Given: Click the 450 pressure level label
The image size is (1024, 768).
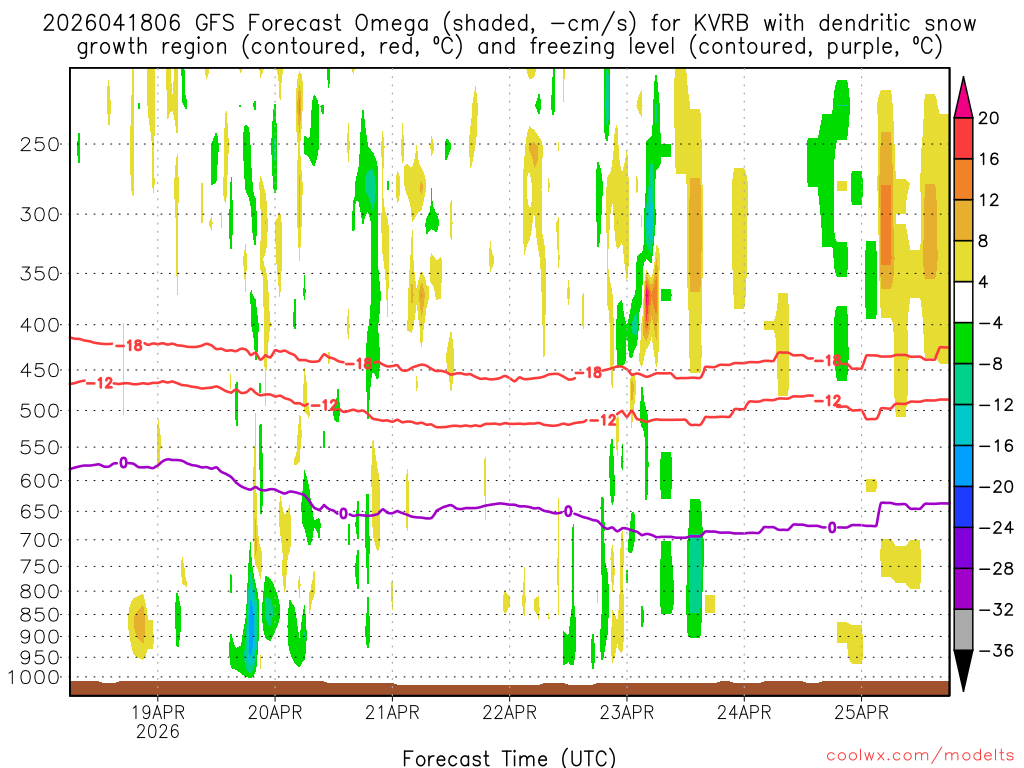Looking at the screenshot, I should coord(40,370).
